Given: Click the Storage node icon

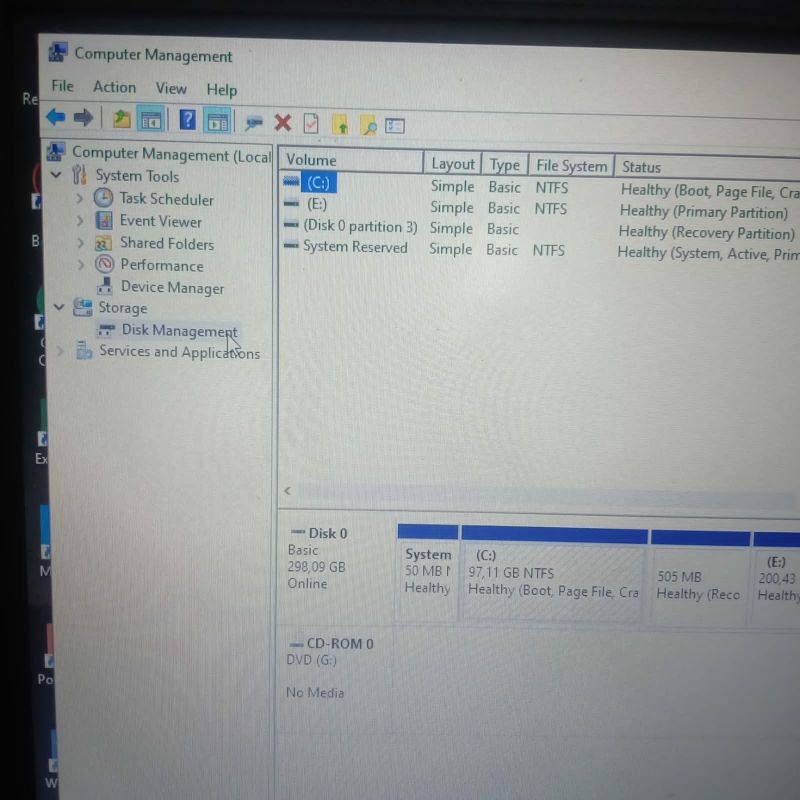Looking at the screenshot, I should click(83, 307).
